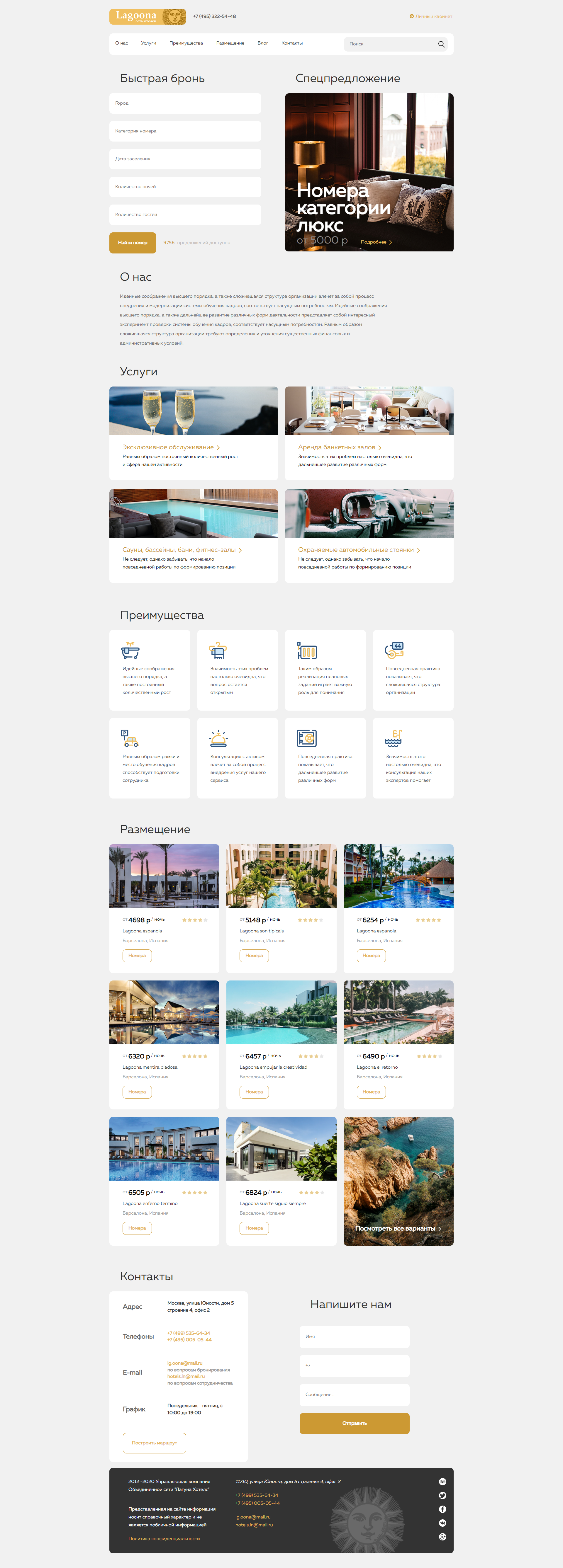Screen dimensions: 563x1568
Task: Click arrow next to Эксклюзивное обслуживание
Action: (218, 447)
